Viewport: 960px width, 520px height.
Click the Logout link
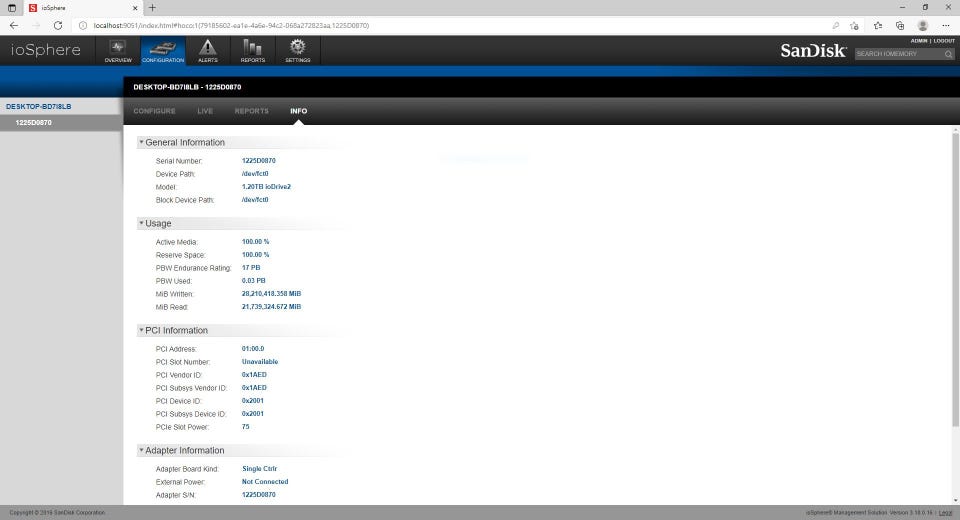(944, 41)
